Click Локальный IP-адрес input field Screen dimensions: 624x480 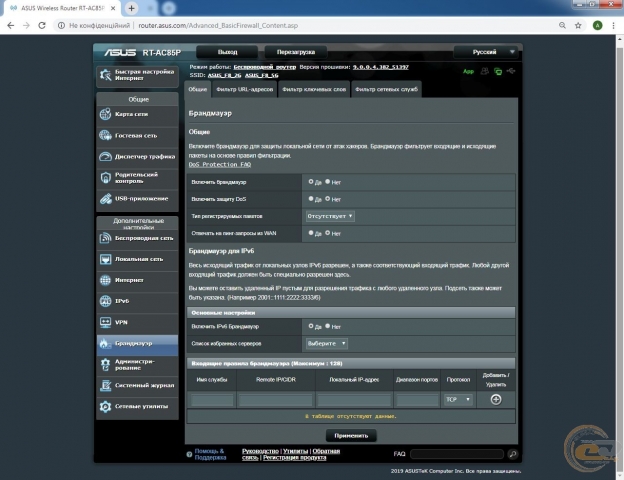[354, 400]
